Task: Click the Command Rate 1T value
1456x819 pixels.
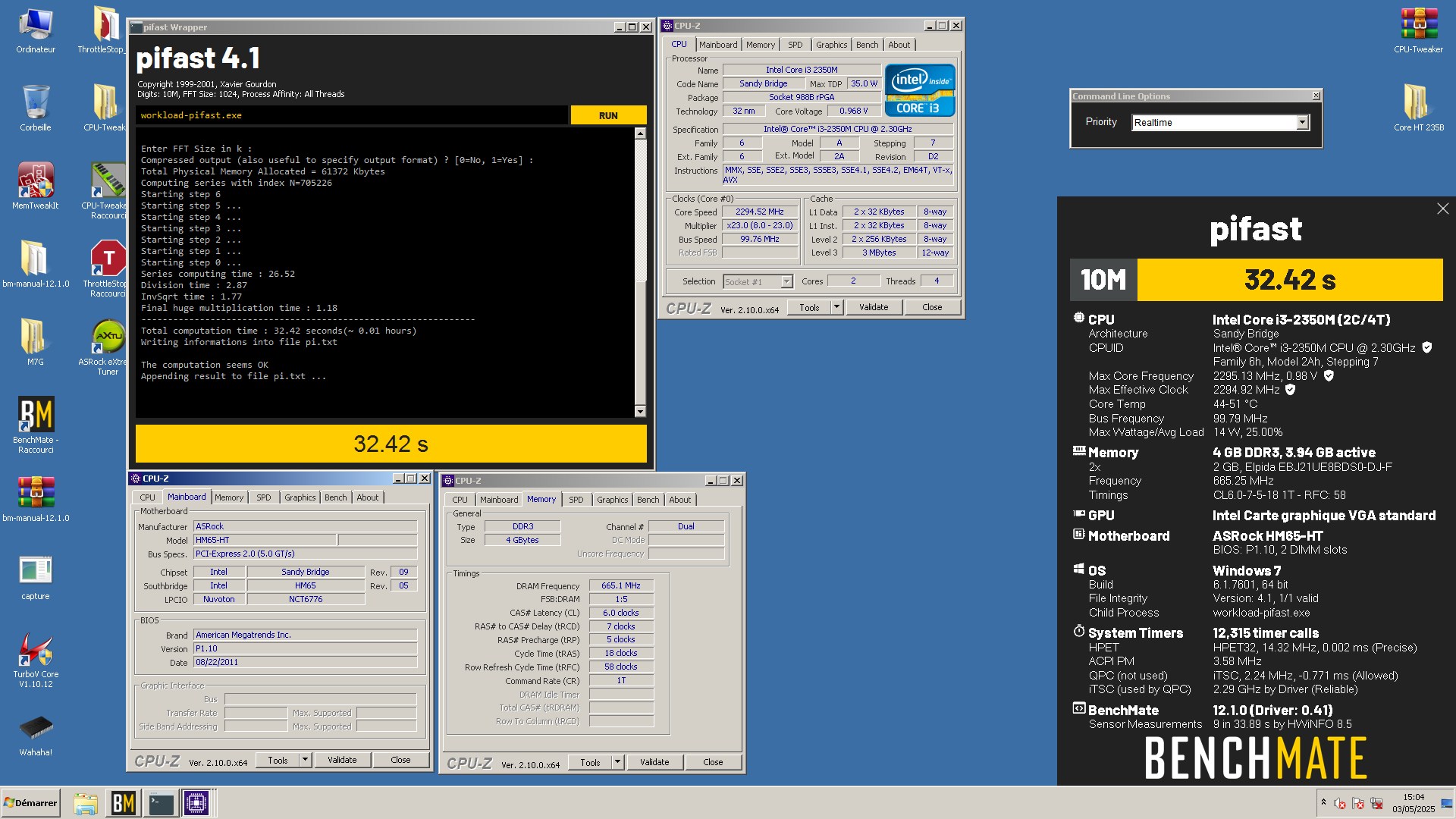Action: point(621,681)
